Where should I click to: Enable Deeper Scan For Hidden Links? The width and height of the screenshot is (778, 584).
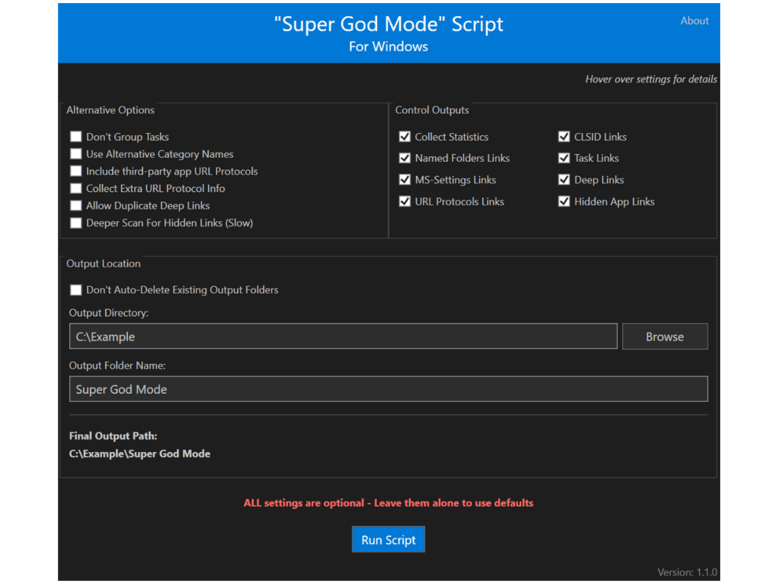(x=76, y=223)
